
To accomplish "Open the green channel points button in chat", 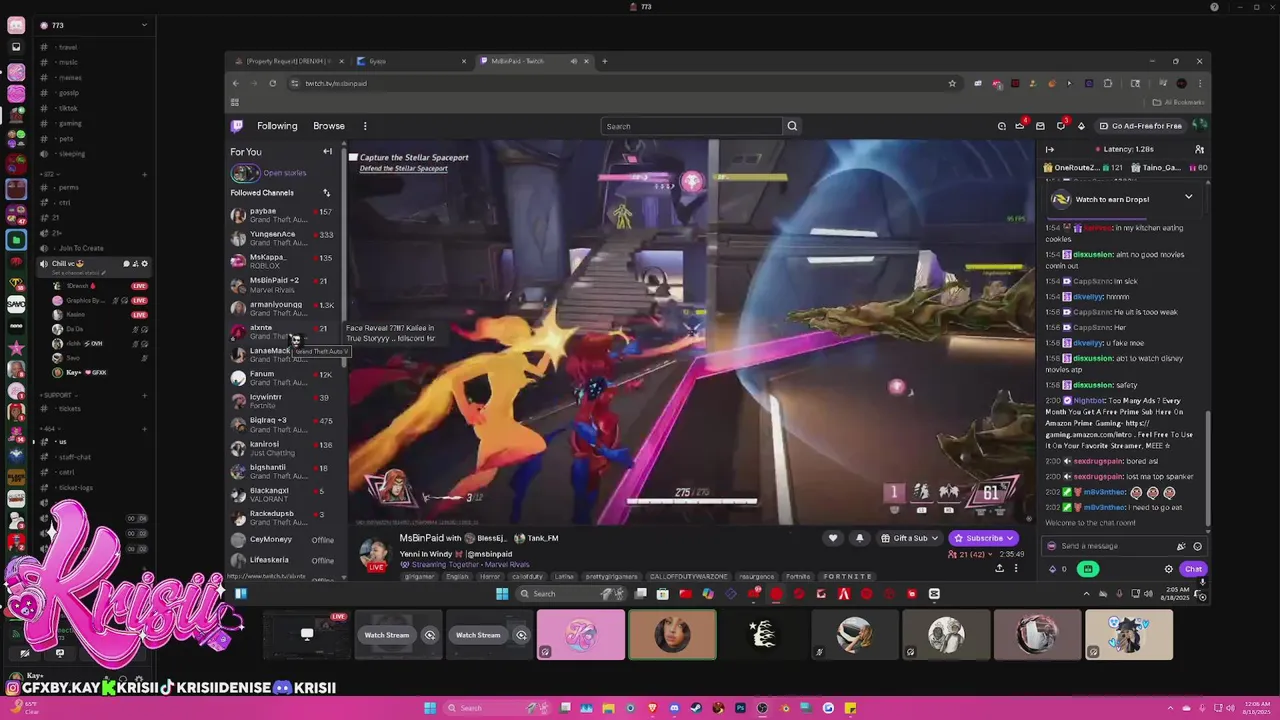I will point(1087,569).
